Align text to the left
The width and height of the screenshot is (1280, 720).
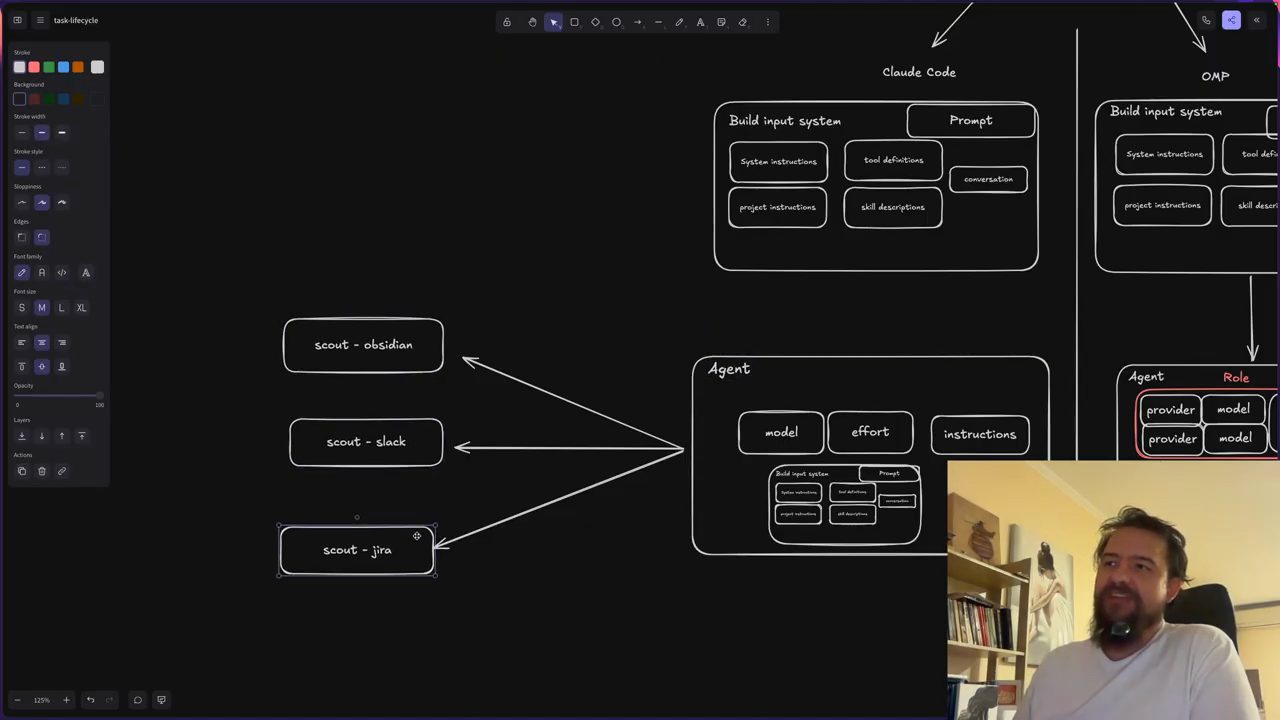(x=22, y=342)
